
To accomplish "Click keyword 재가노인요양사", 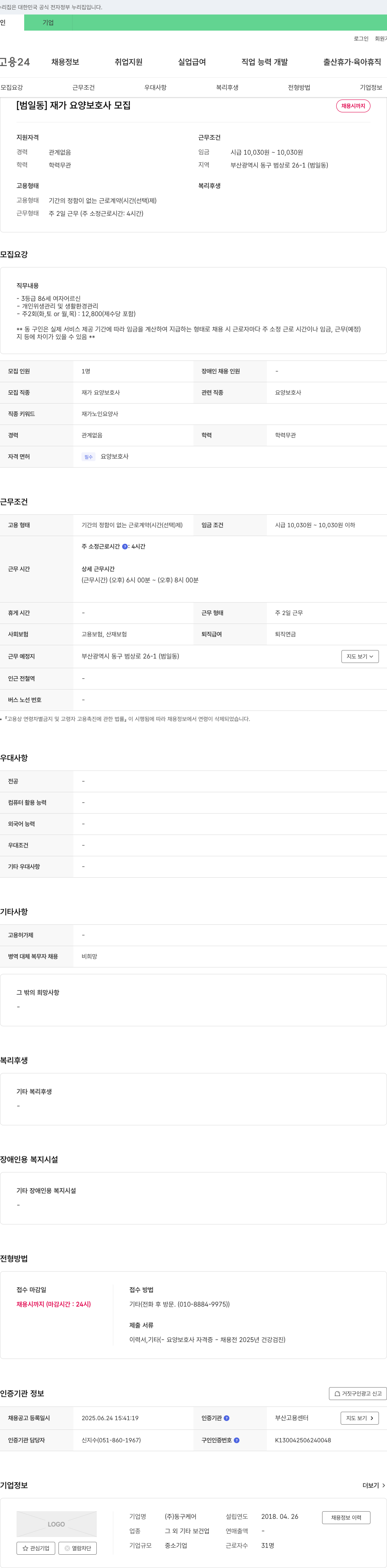I will (100, 414).
